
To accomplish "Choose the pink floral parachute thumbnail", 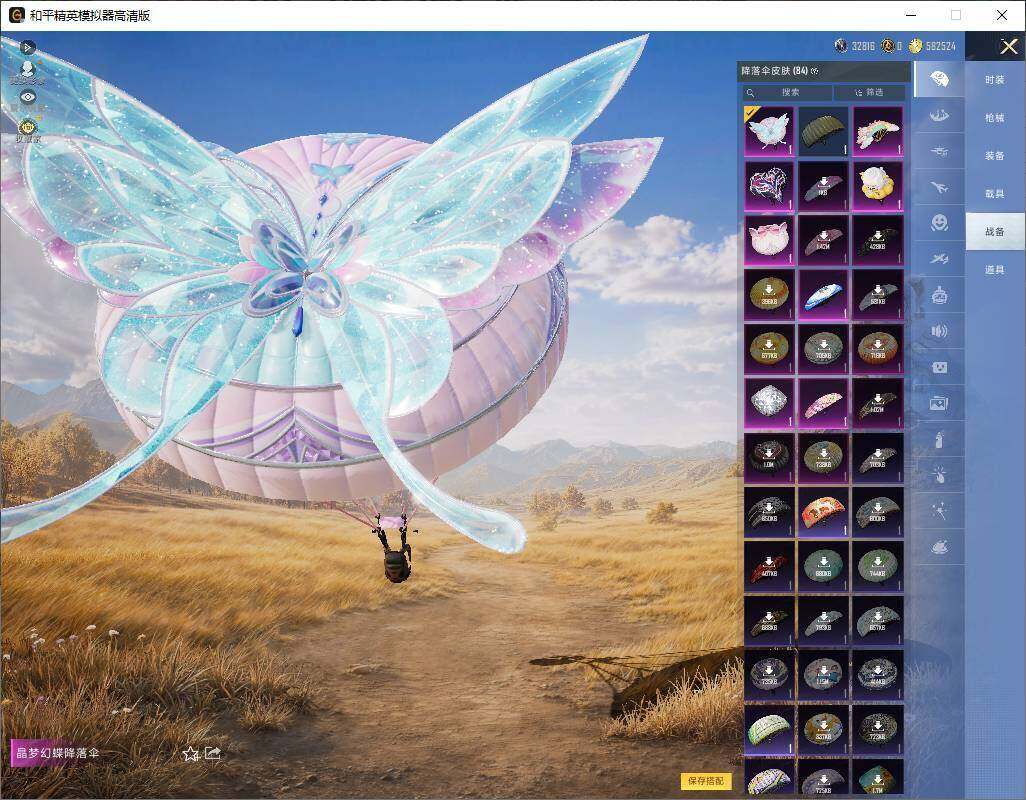I will pyautogui.click(x=824, y=403).
